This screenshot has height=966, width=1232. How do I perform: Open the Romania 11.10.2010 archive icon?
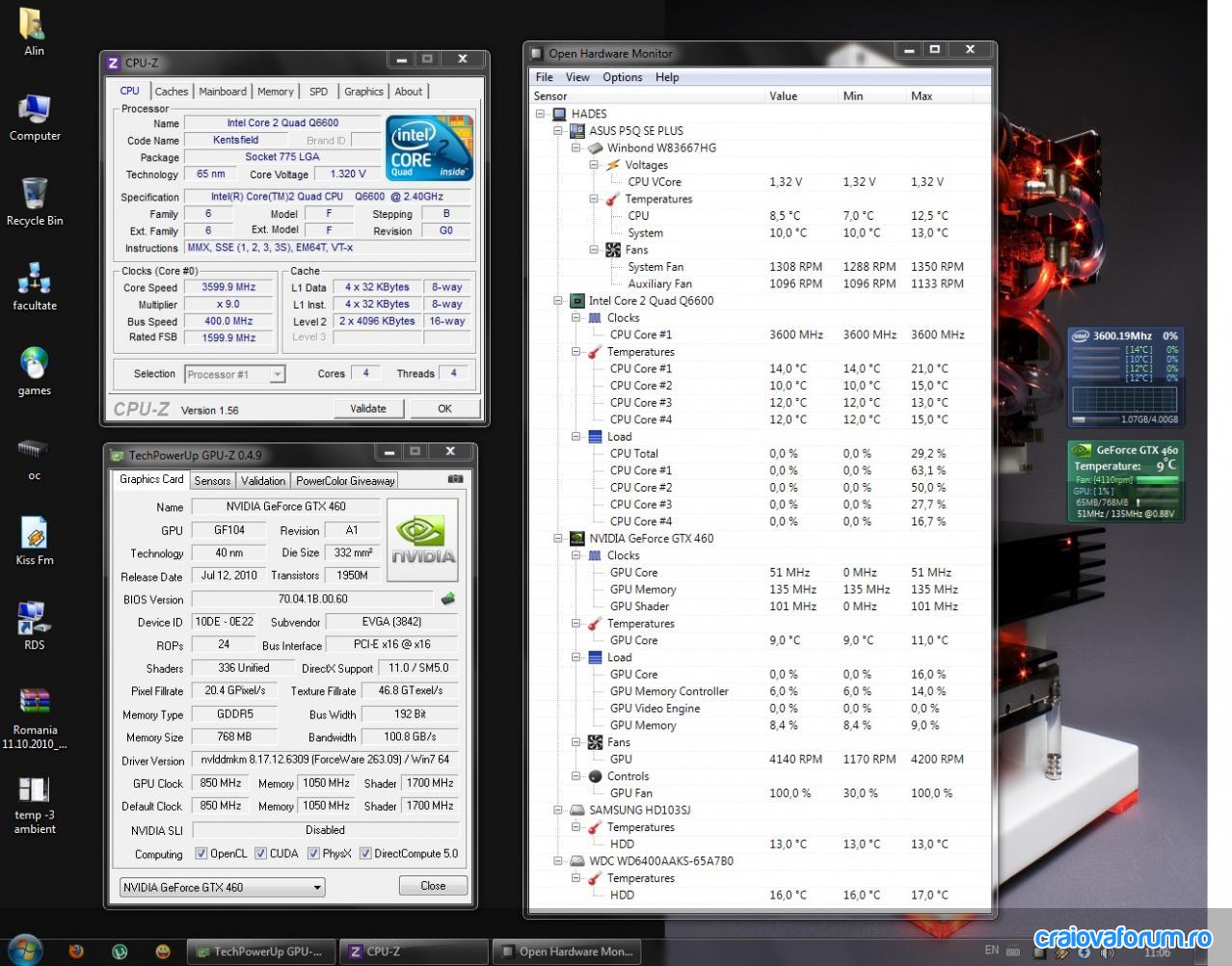[35, 717]
